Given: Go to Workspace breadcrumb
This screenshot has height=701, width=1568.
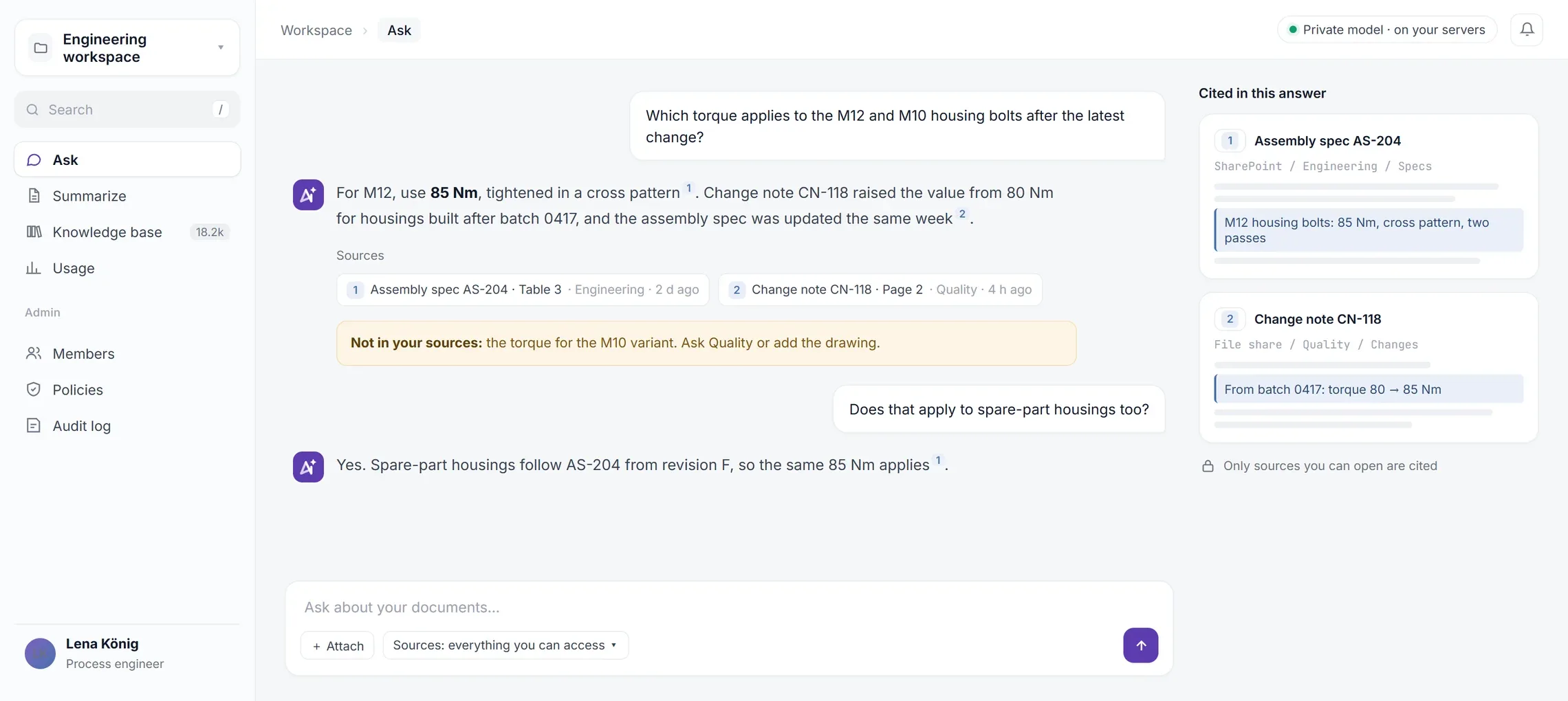Looking at the screenshot, I should 316,30.
